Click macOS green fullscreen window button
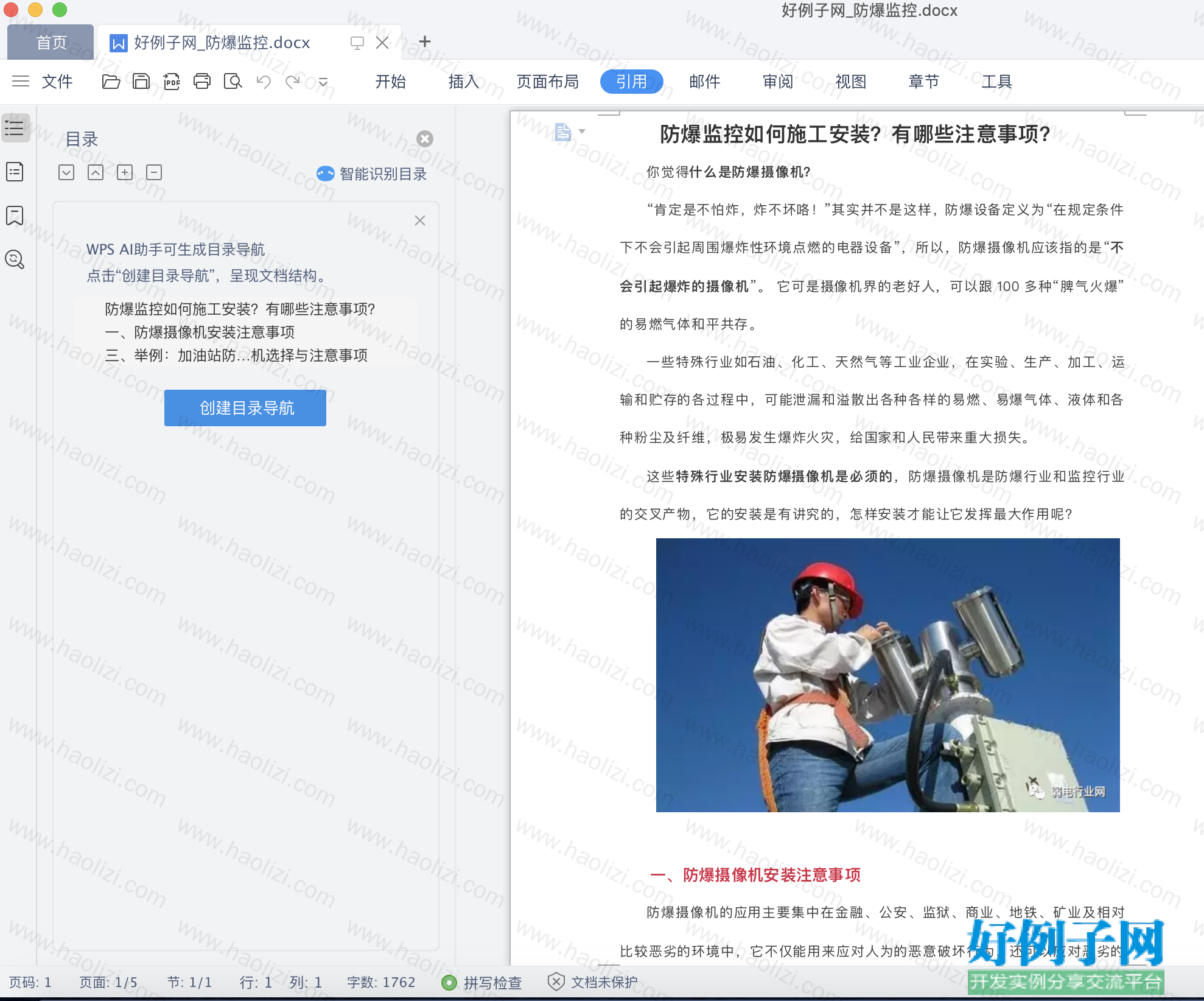Viewport: 1204px width, 1001px height. click(60, 9)
